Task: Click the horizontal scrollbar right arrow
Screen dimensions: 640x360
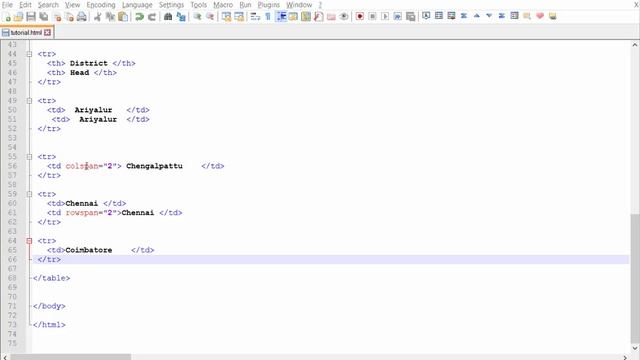Action: point(624,357)
